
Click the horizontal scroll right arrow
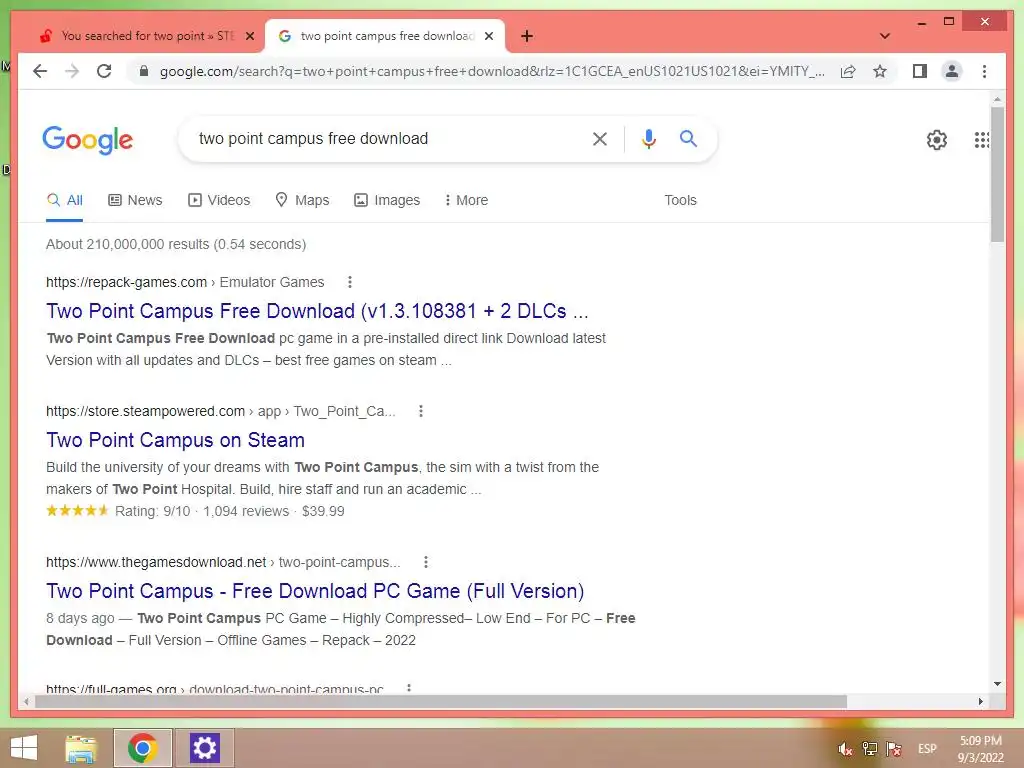[980, 701]
